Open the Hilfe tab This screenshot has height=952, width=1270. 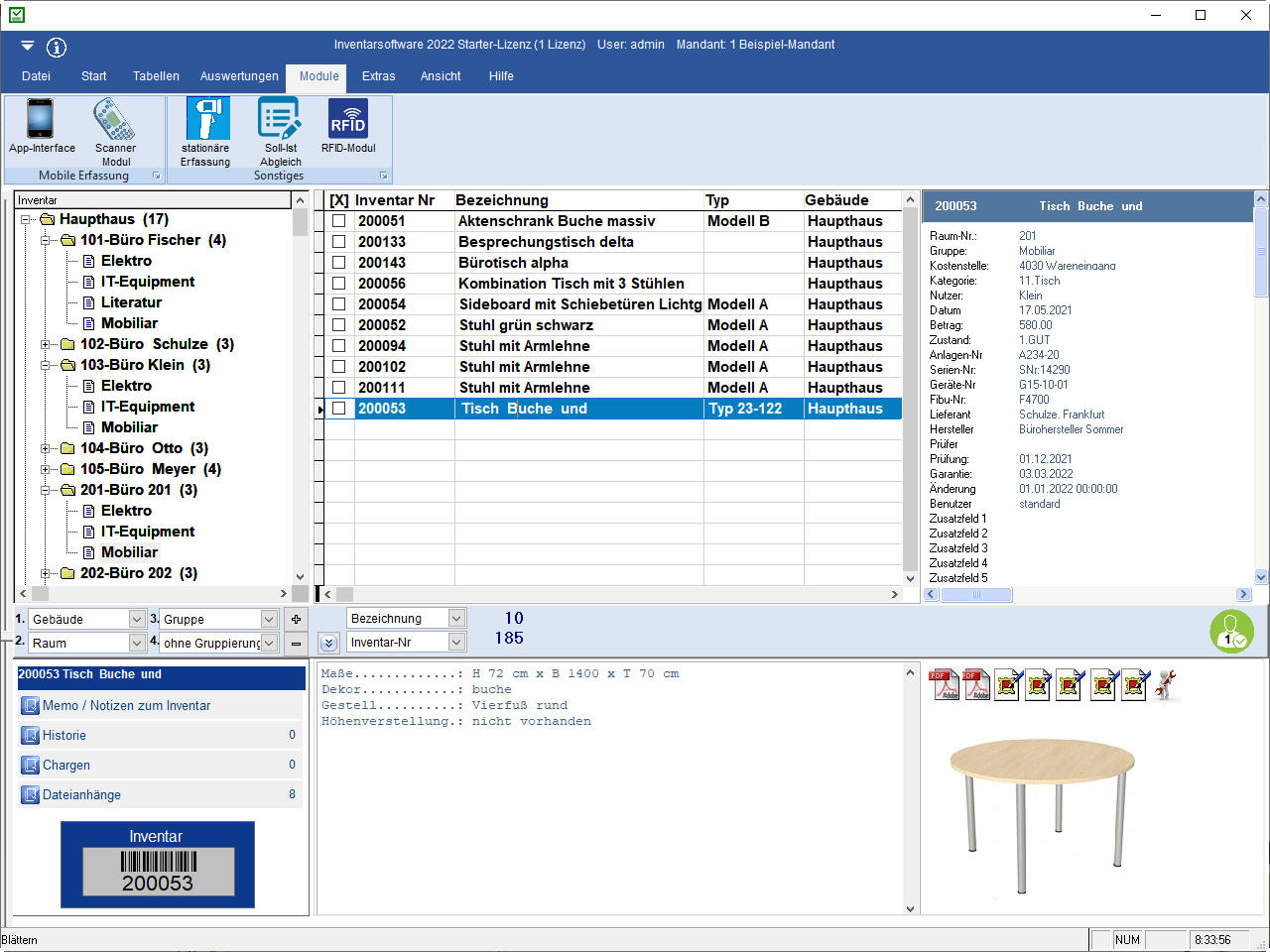pyautogui.click(x=501, y=76)
